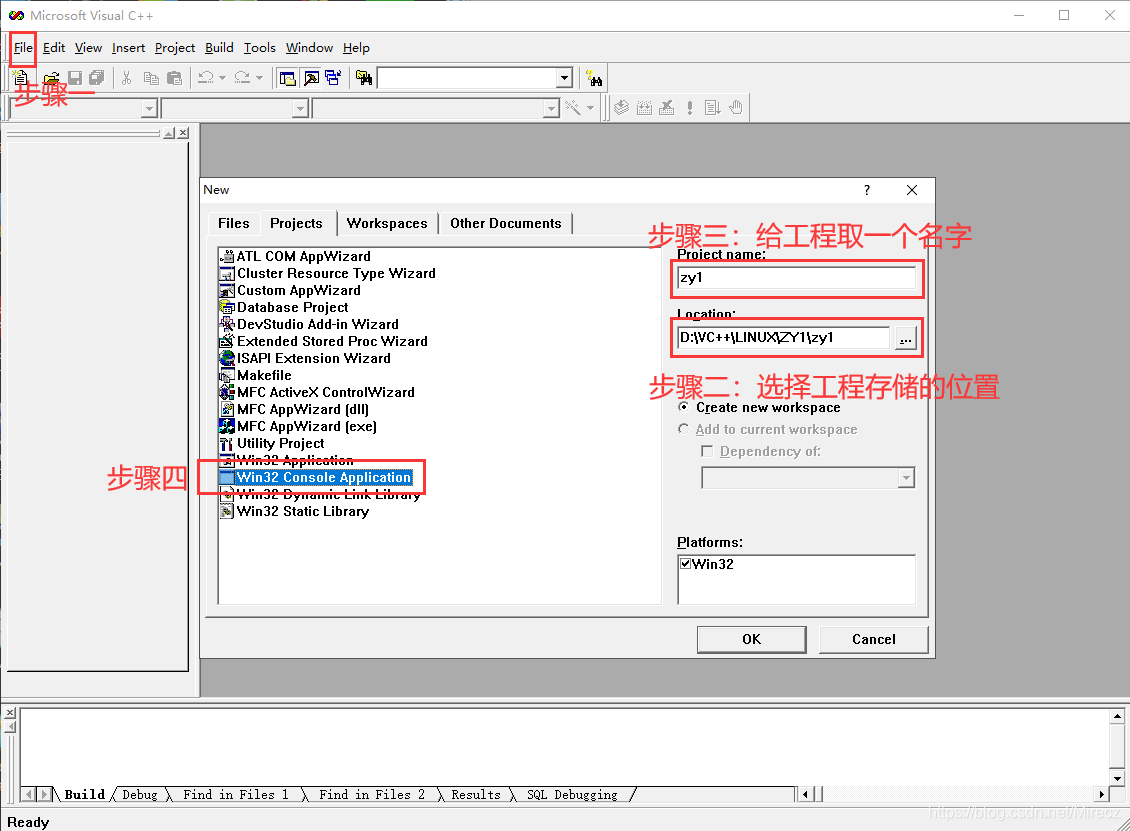
Task: Switch to the Files tab
Action: click(233, 223)
